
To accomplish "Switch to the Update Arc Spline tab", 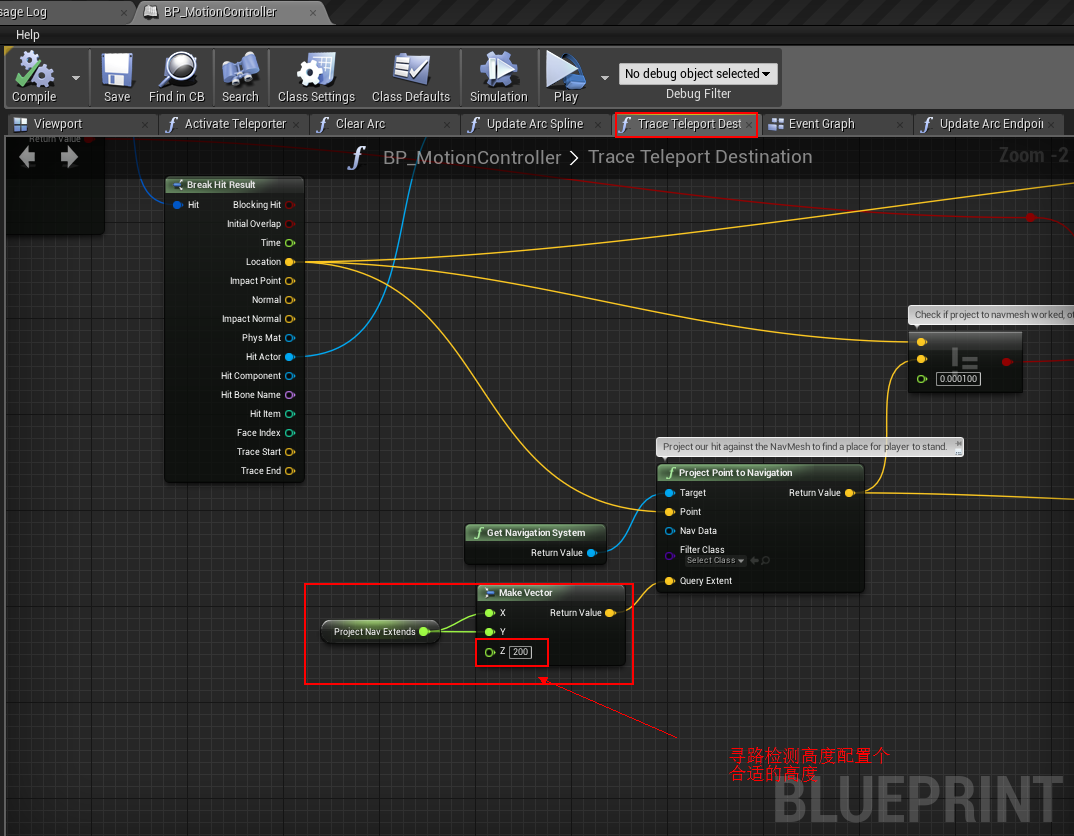I will [534, 124].
